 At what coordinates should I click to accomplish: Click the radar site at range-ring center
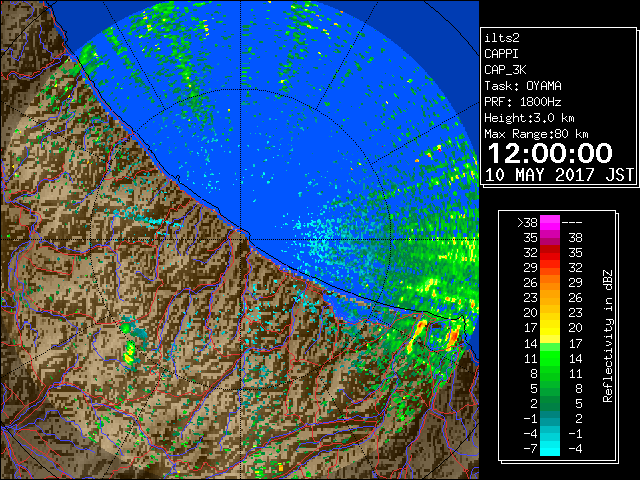click(240, 239)
